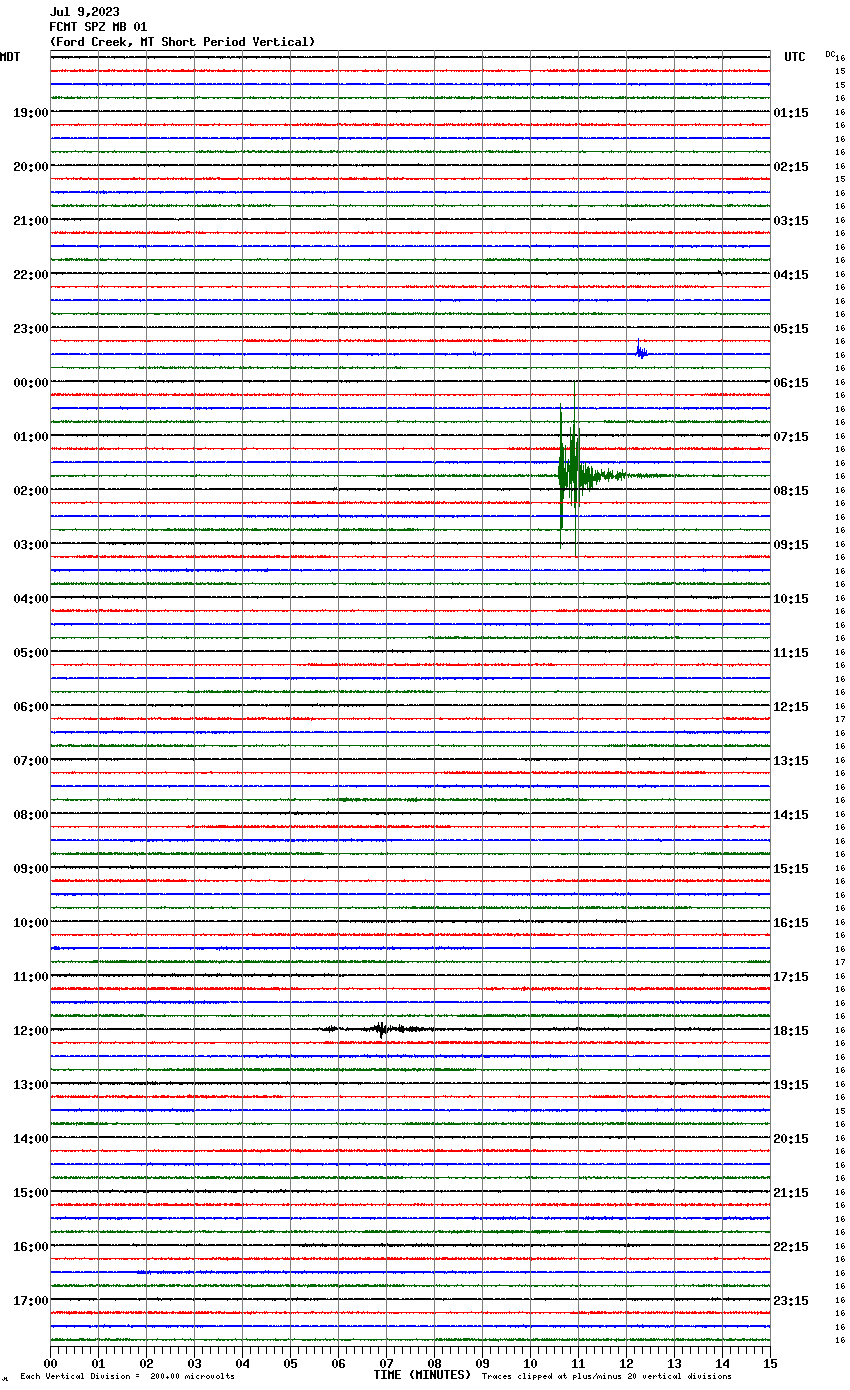
Task: Click the 23:15 UTC time label
Action: [x=791, y=1301]
